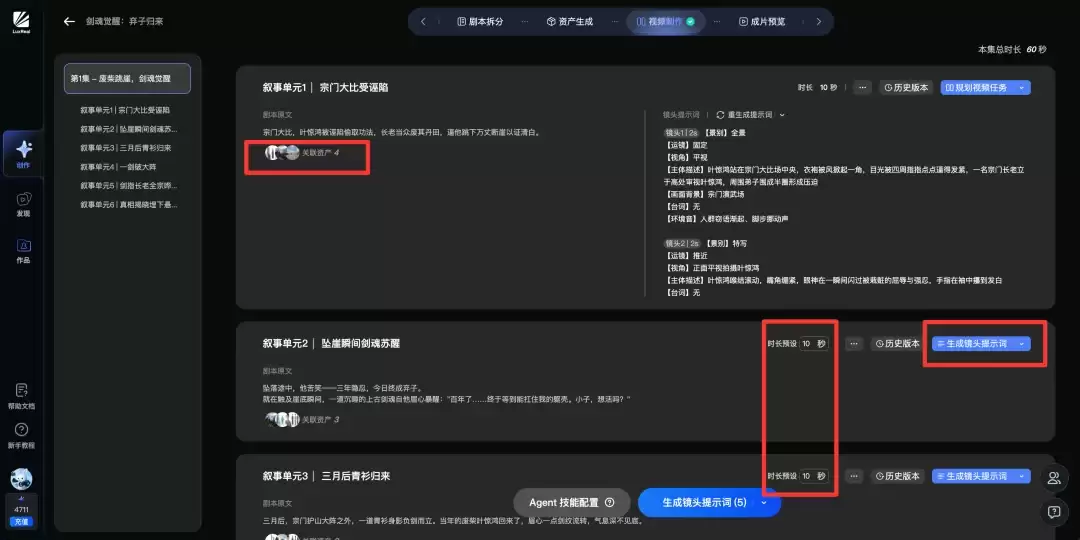Switch to the 成片预览 step tab
This screenshot has height=540, width=1080.
[x=762, y=21]
